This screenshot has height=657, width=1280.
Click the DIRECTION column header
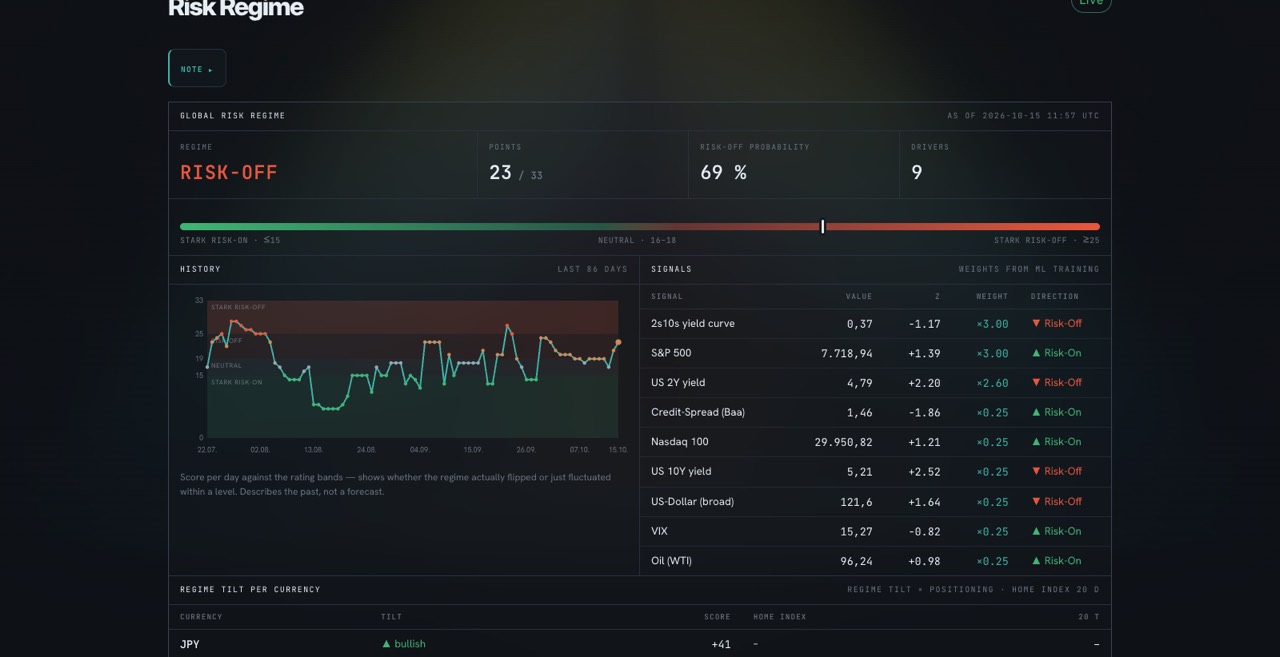(x=1055, y=297)
